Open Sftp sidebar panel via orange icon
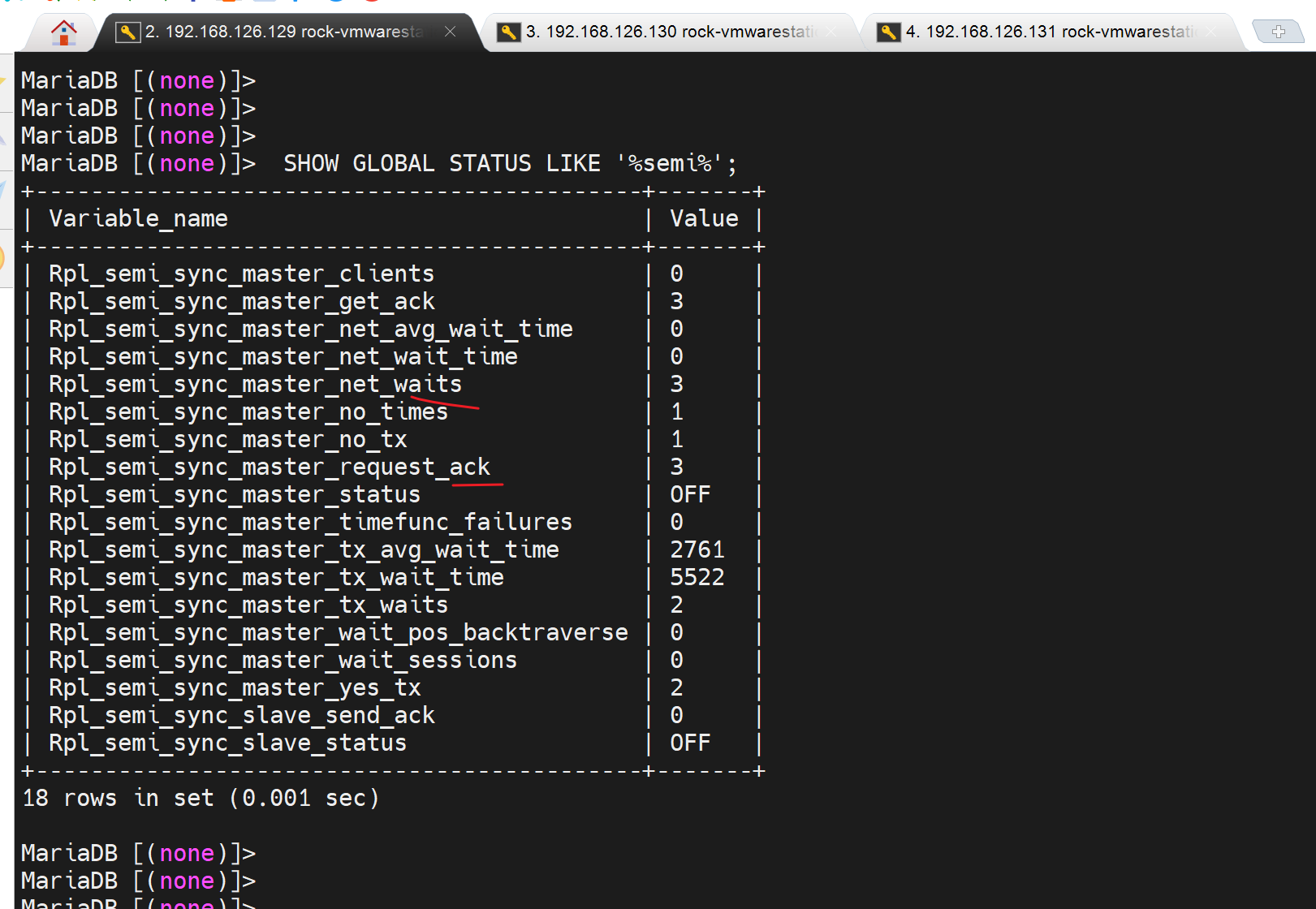Screen dimensions: 1316x909 (x=4, y=258)
